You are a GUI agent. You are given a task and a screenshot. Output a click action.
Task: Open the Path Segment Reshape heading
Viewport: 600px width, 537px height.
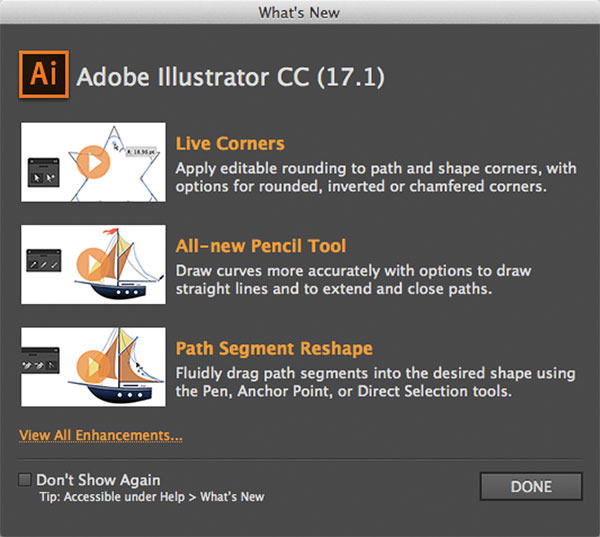[x=273, y=349]
